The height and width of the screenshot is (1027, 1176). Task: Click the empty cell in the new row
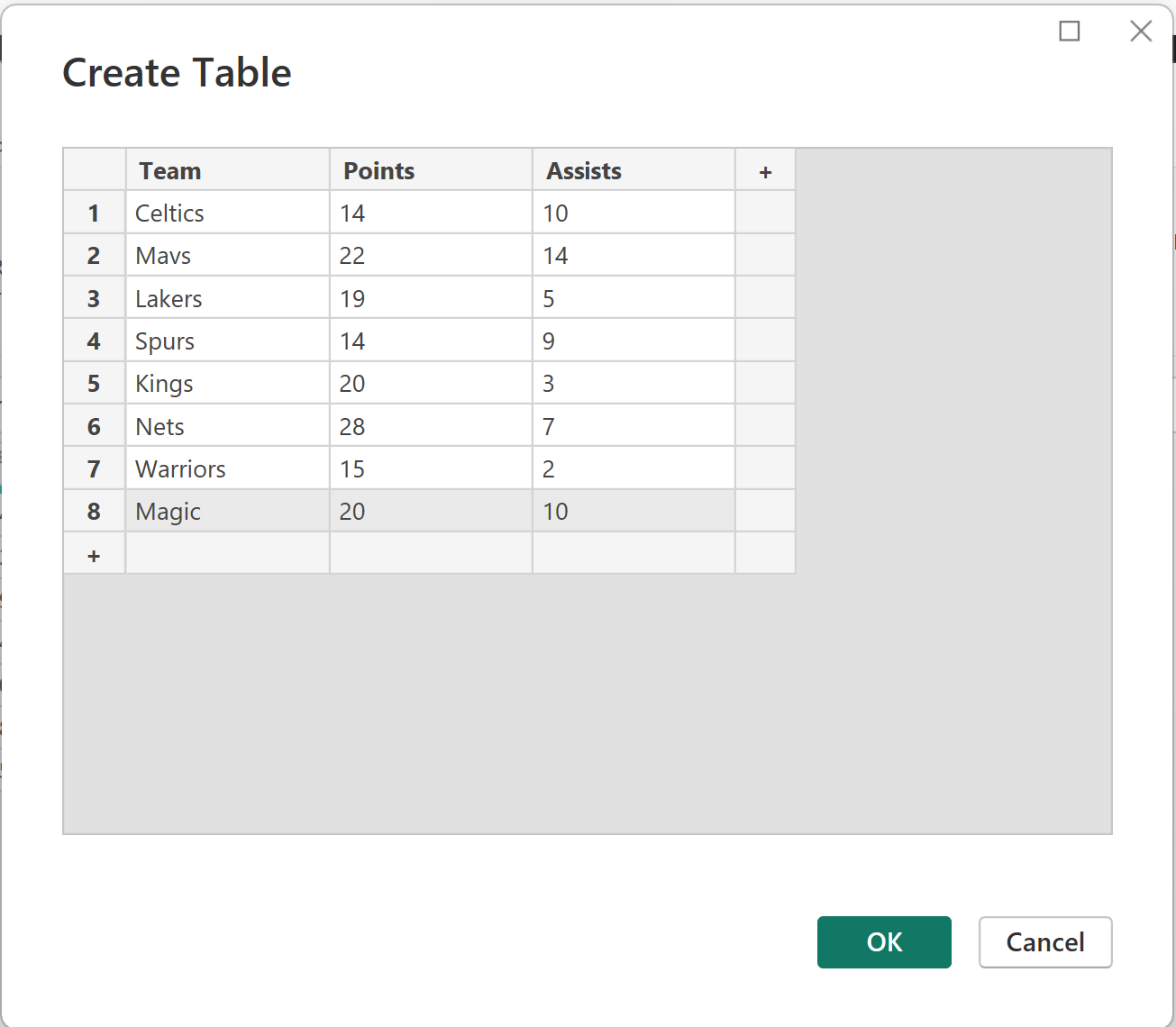227,553
